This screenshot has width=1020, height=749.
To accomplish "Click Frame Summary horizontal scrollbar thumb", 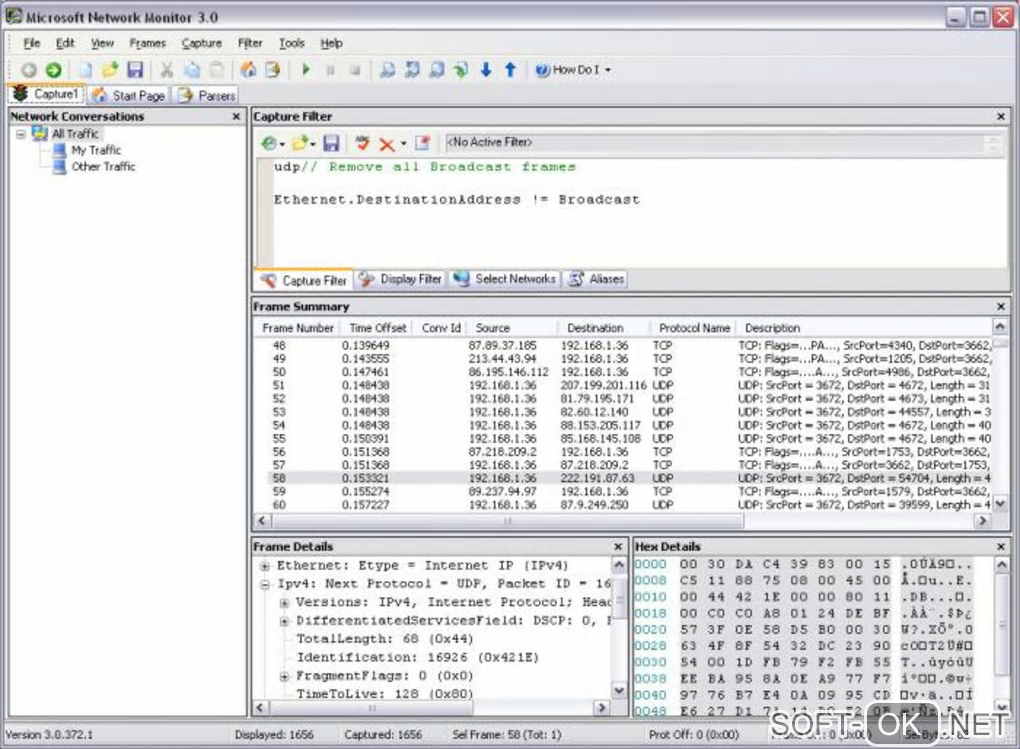I will pyautogui.click(x=508, y=521).
